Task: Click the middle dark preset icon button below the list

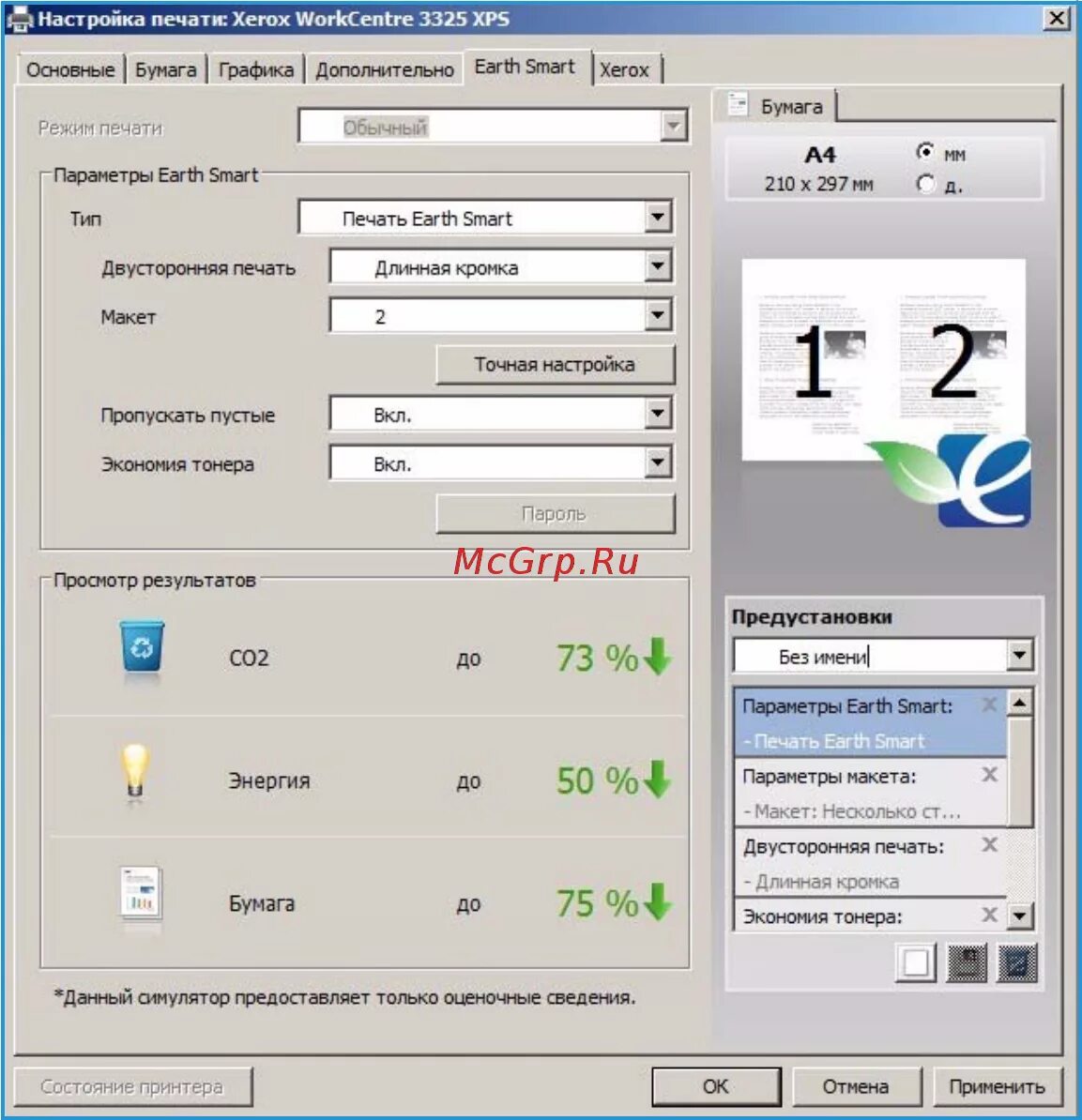Action: [x=967, y=962]
